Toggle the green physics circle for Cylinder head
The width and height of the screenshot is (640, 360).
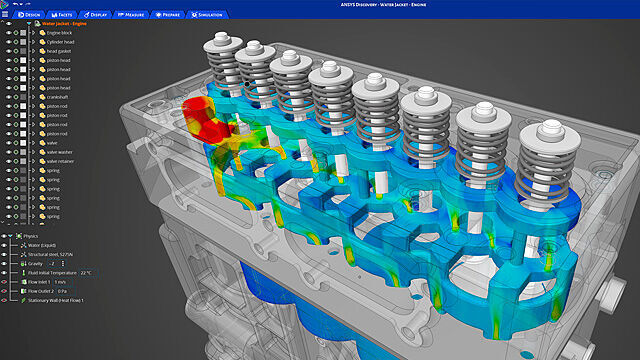click(x=16, y=42)
